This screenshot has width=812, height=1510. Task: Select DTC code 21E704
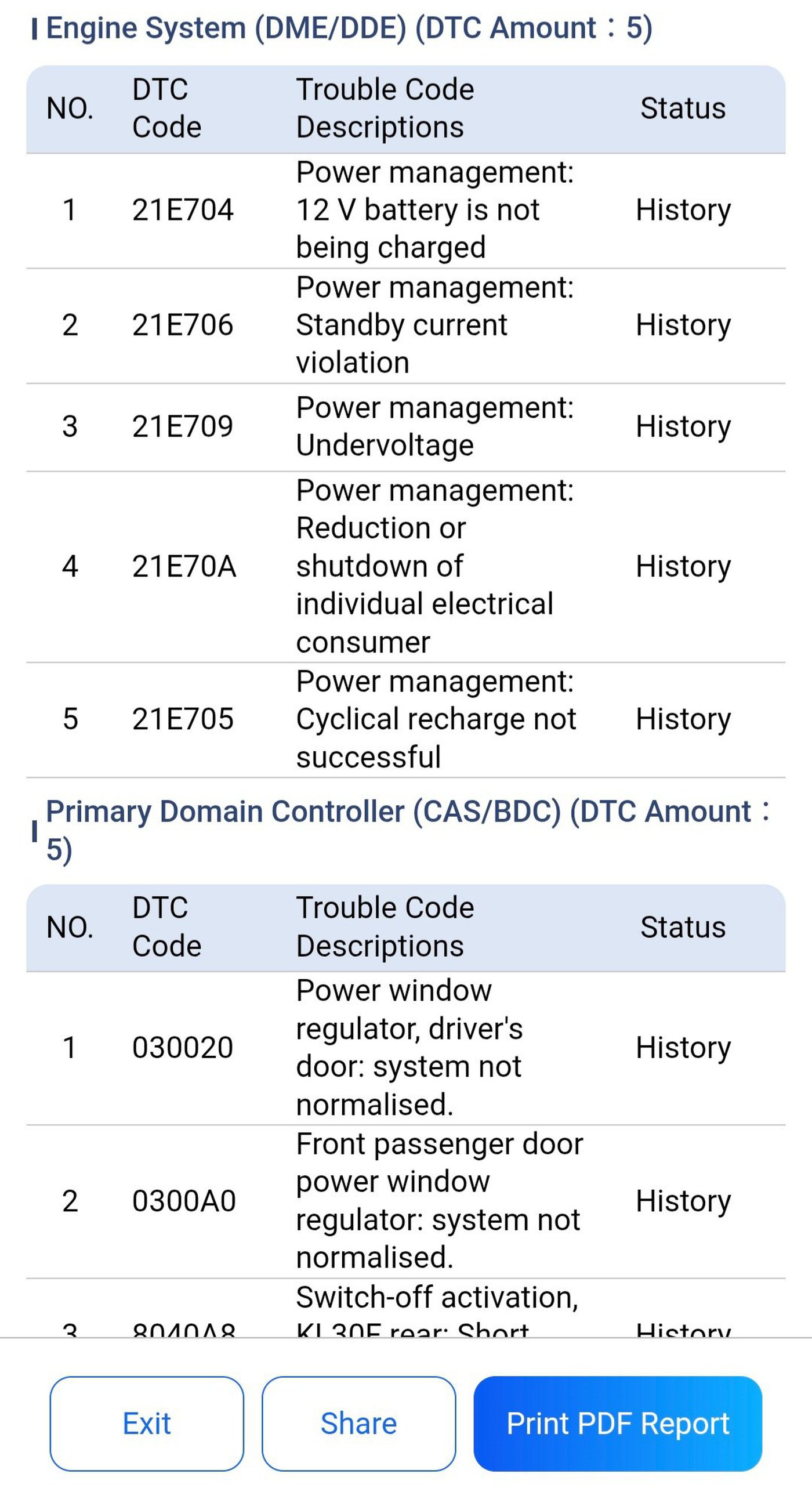(x=183, y=210)
